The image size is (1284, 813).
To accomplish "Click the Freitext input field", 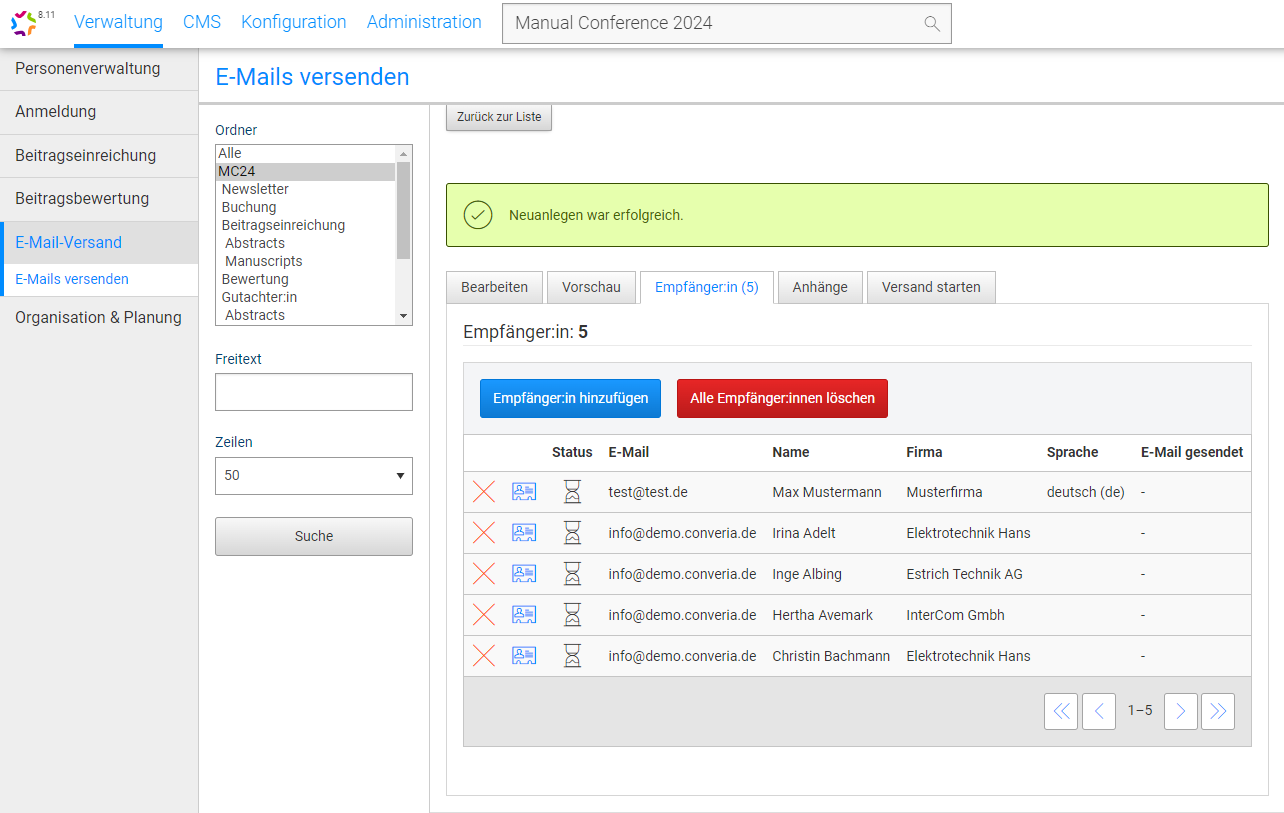I will click(x=313, y=392).
